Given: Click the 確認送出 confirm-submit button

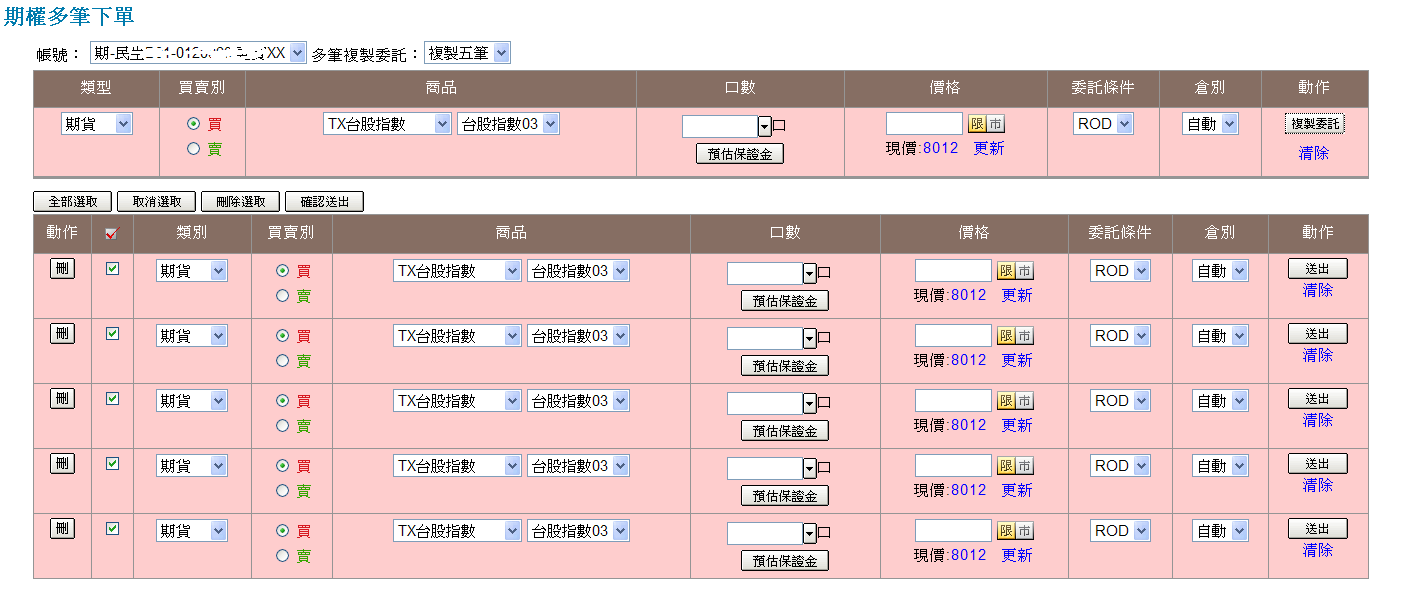Looking at the screenshot, I should click(x=324, y=202).
